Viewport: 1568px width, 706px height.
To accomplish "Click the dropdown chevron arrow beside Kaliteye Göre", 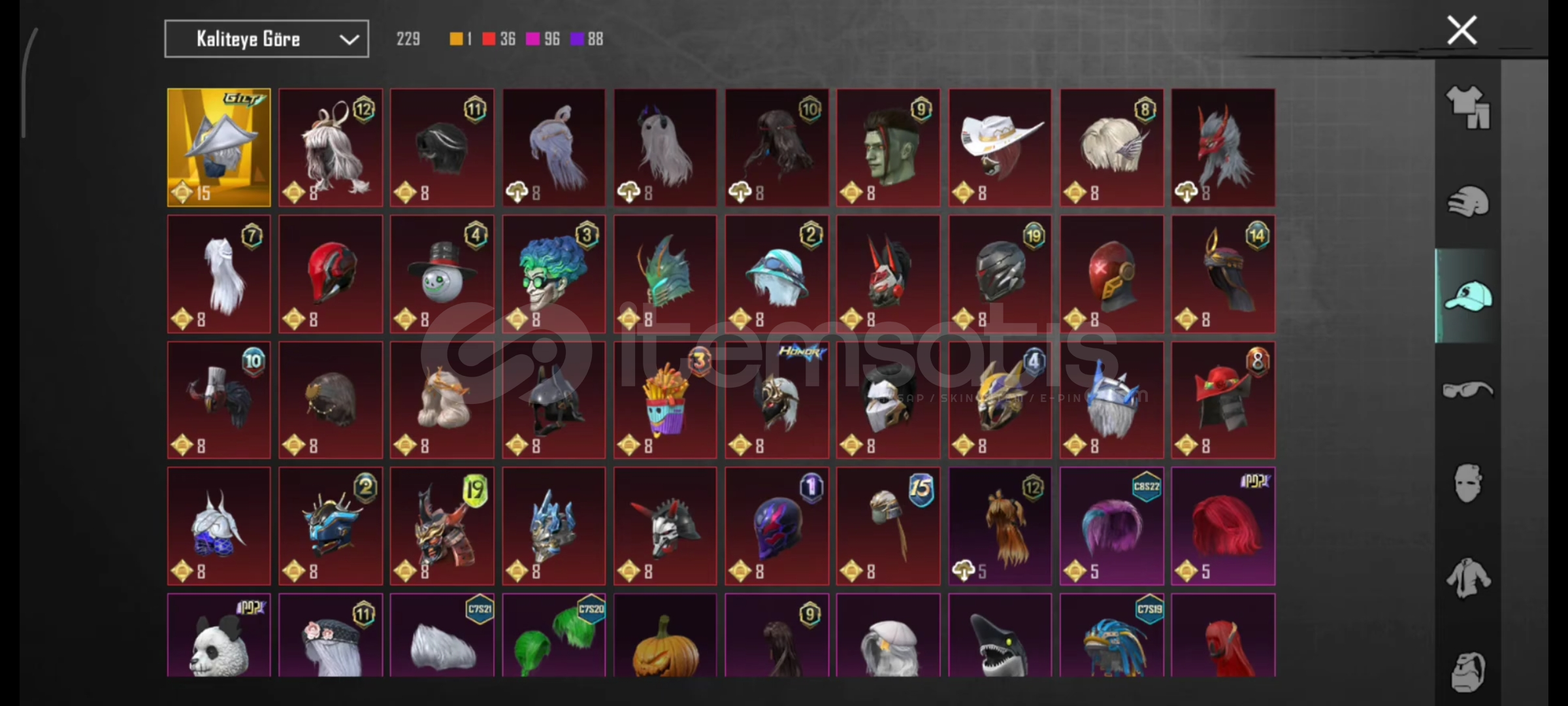I will click(x=350, y=40).
